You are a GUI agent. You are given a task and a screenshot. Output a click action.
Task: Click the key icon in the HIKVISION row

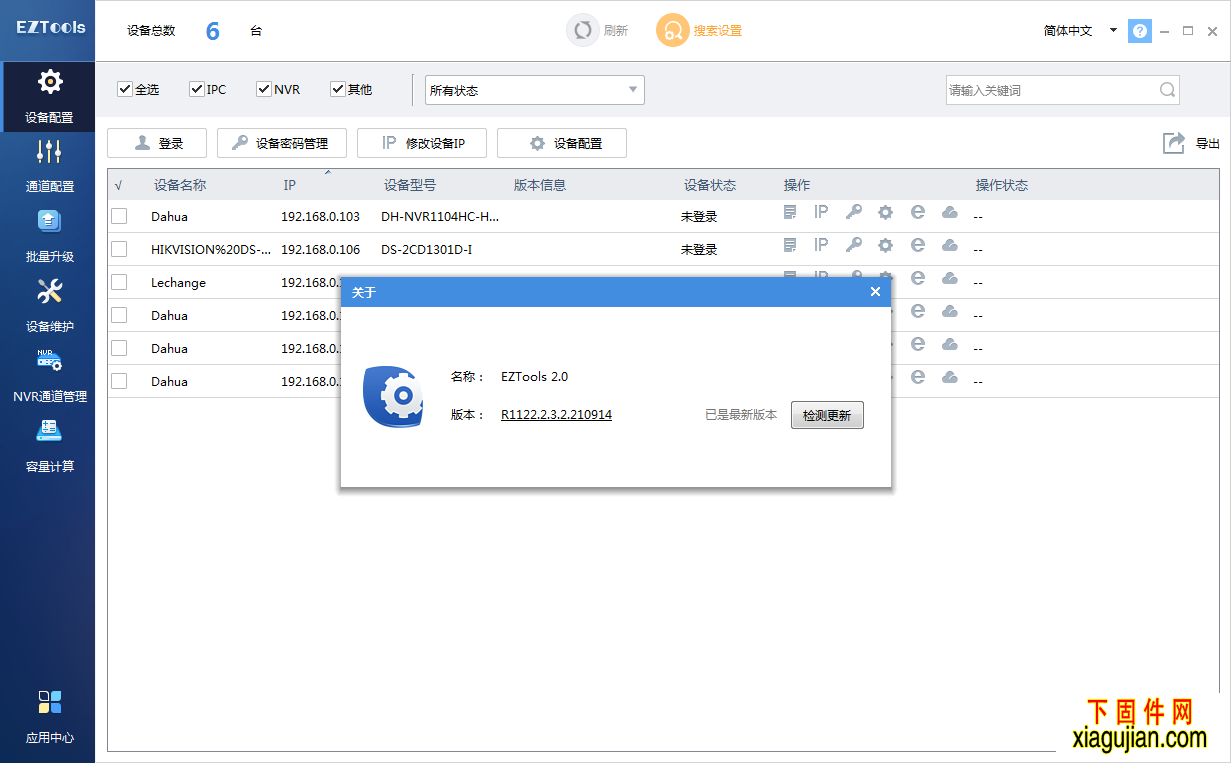tap(853, 245)
